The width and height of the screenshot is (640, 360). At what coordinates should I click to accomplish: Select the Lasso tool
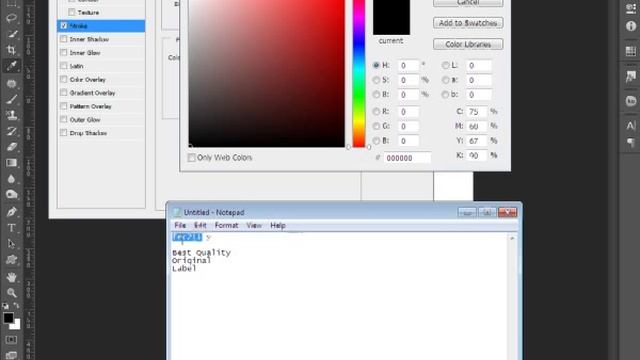point(11,18)
